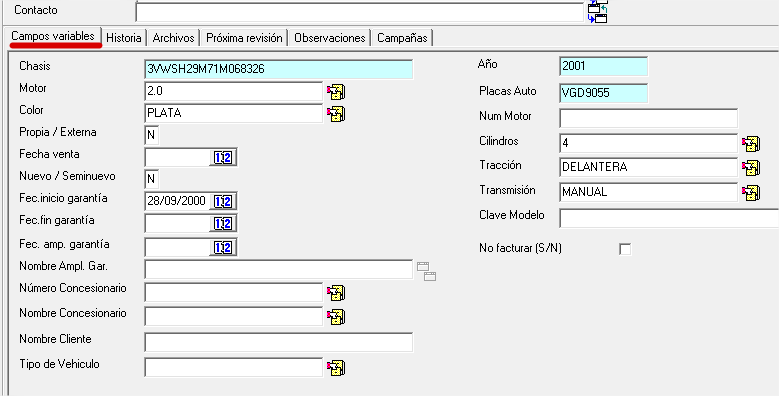Viewport: 779px width, 396px height.
Task: Open lookup icon for Nombre Concesionario
Action: tap(336, 317)
